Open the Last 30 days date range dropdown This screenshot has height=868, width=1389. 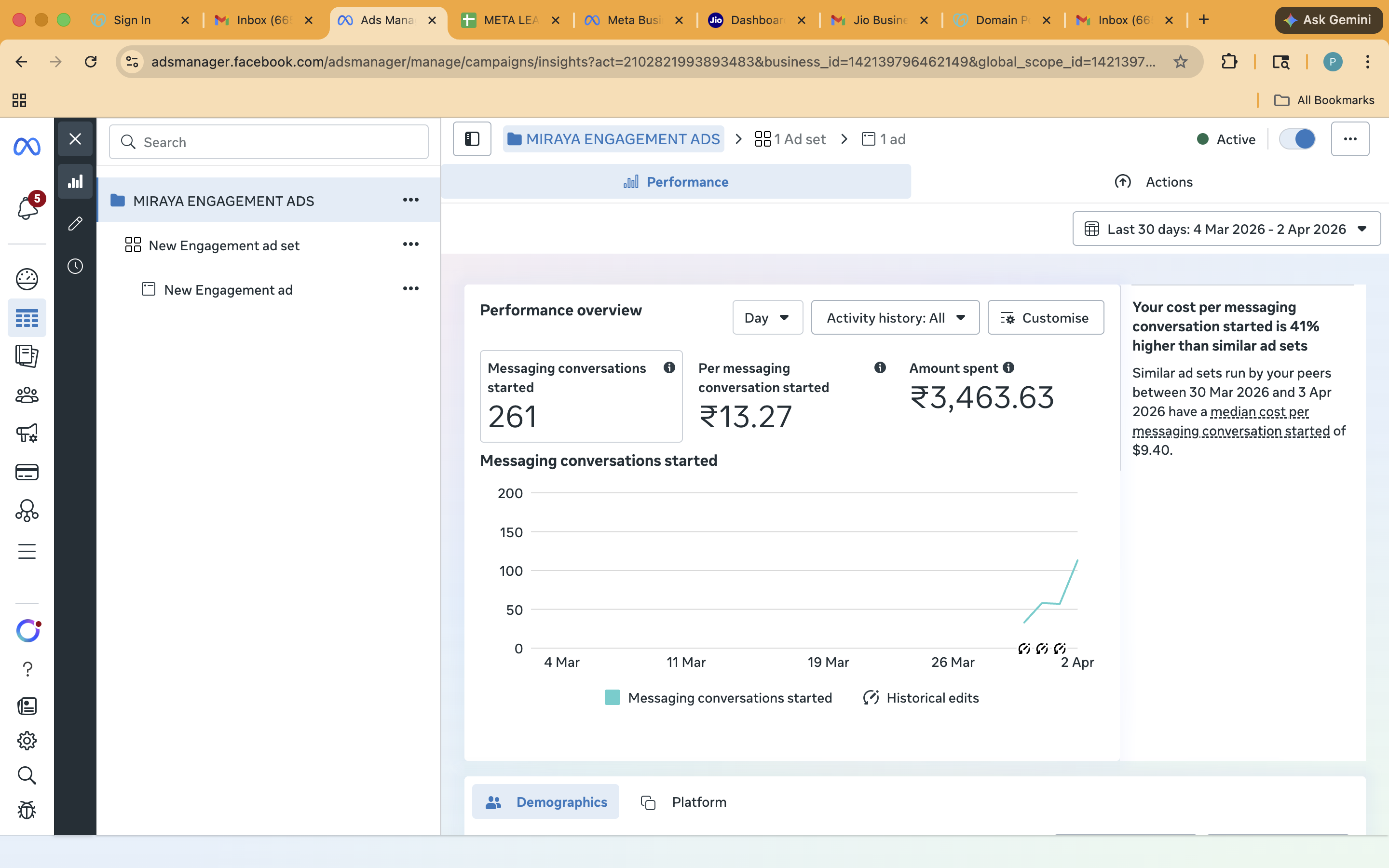(x=1226, y=229)
